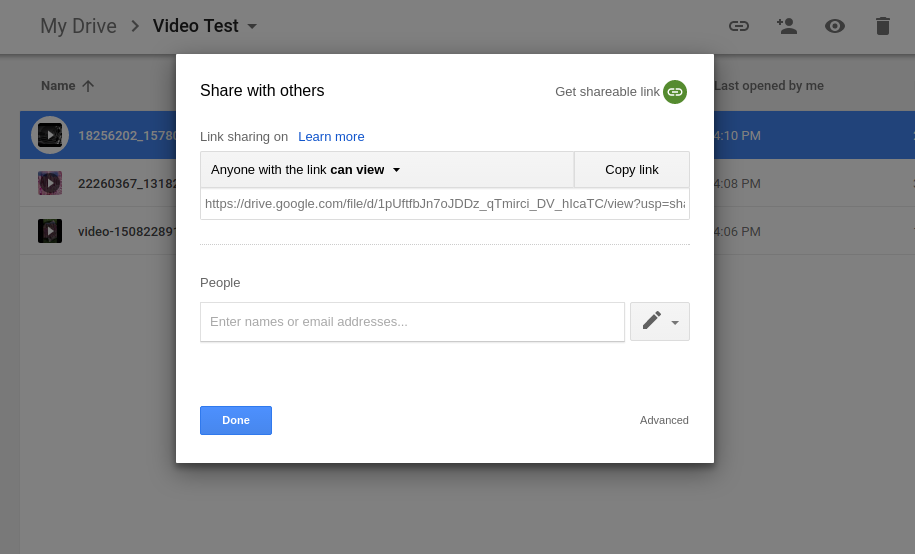Screen dimensions: 915x554
Task: Click the pencil edit permission icon
Action: pyautogui.click(x=652, y=321)
